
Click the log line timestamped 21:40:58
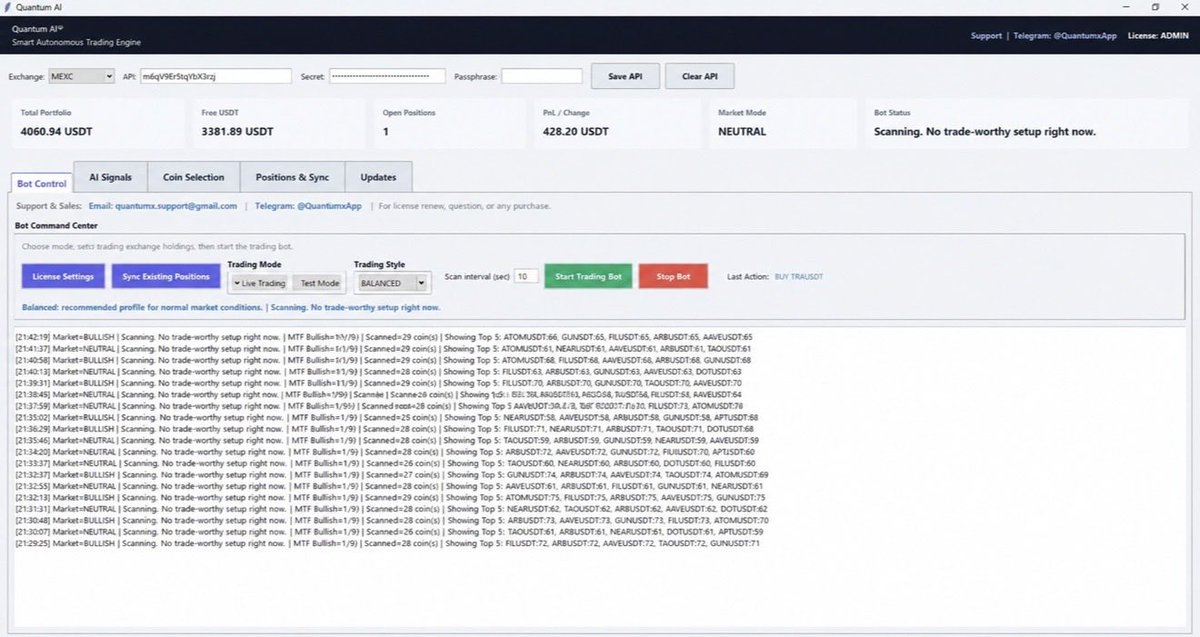384,360
